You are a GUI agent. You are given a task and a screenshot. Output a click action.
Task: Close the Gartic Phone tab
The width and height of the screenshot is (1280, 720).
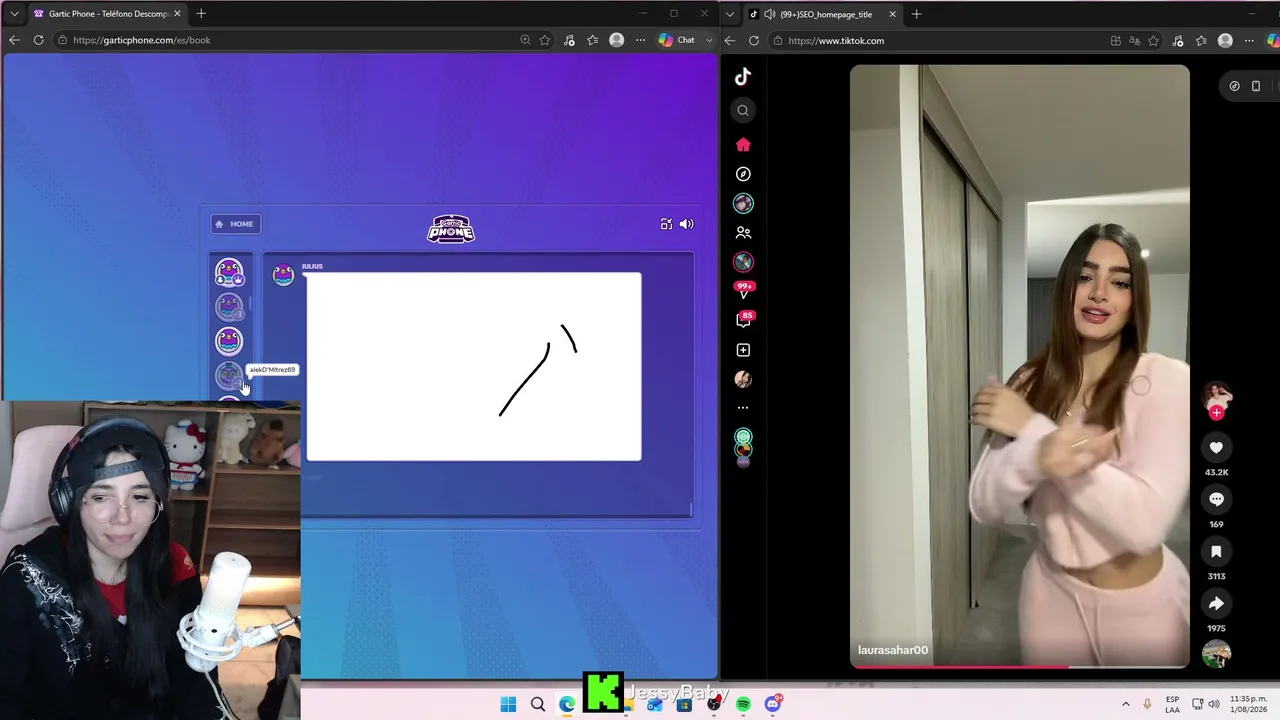(177, 14)
